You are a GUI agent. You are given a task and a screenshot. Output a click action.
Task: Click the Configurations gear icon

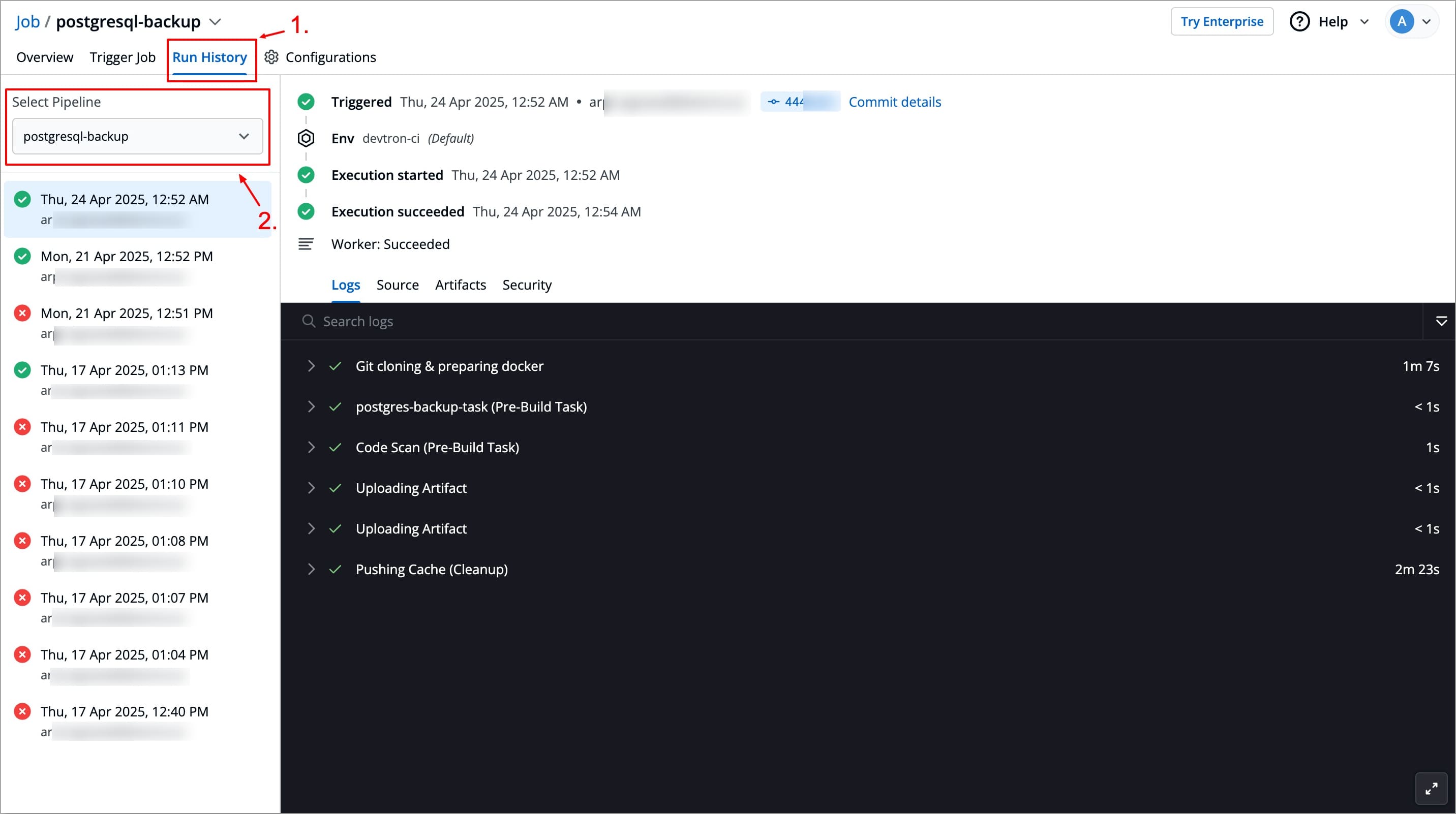click(271, 57)
